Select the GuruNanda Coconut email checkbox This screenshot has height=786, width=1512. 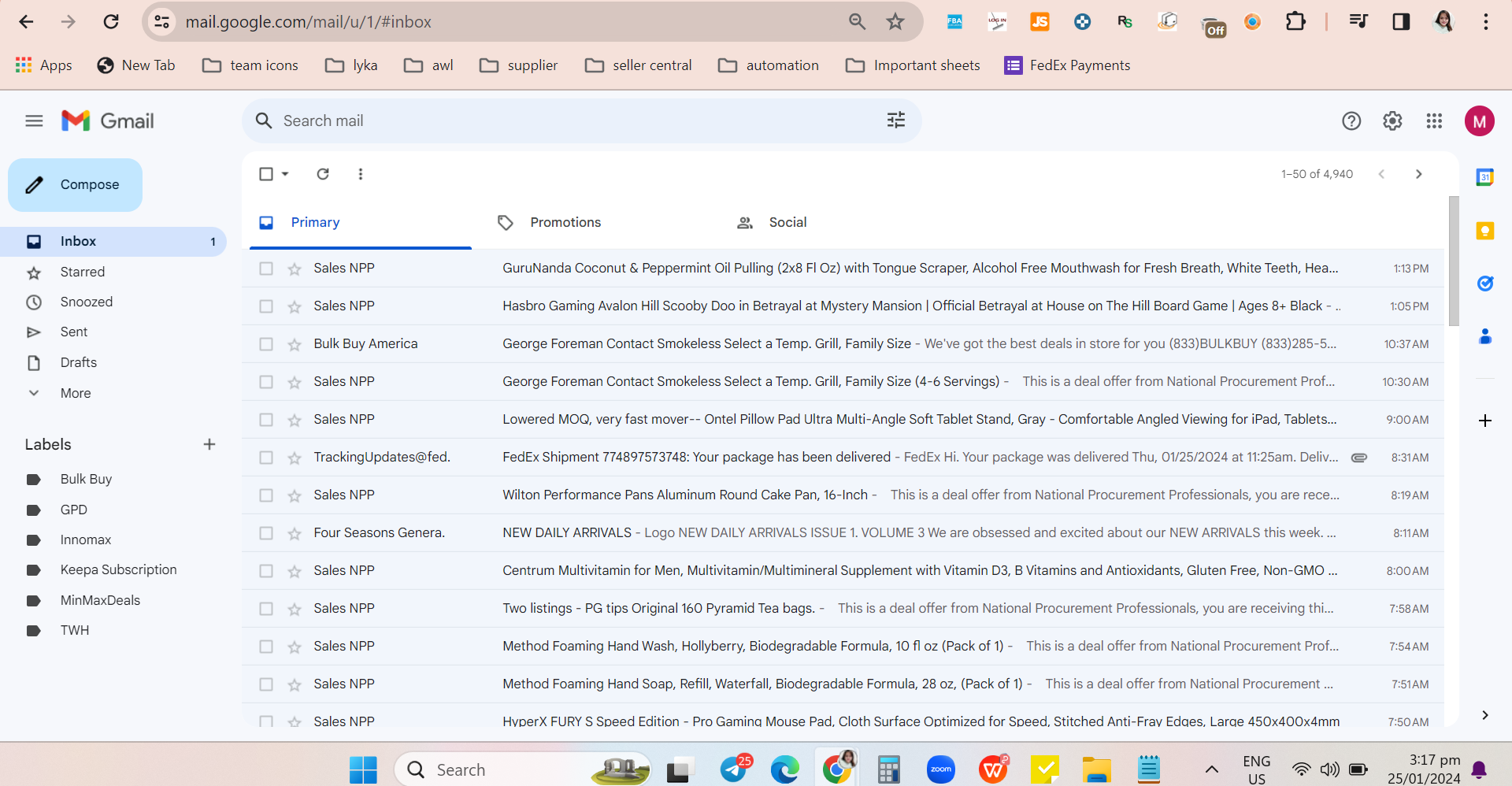click(266, 269)
